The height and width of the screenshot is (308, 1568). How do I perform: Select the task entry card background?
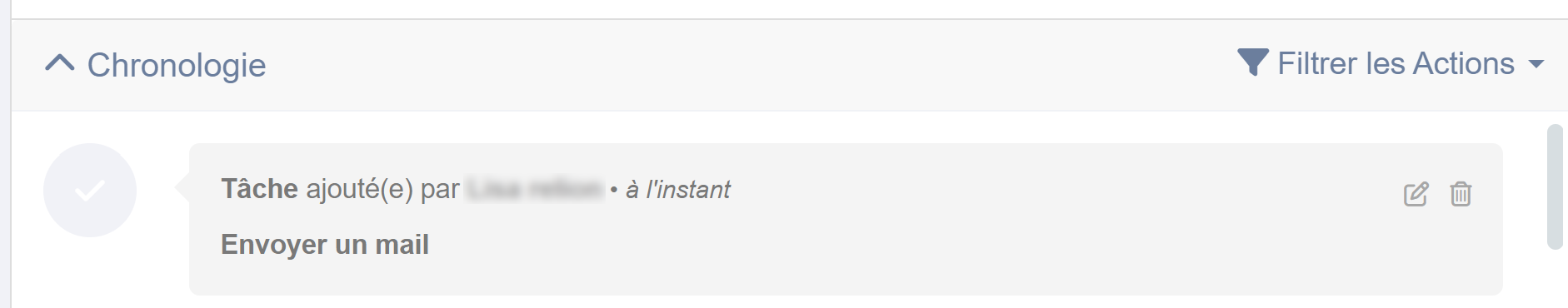[x=846, y=219]
